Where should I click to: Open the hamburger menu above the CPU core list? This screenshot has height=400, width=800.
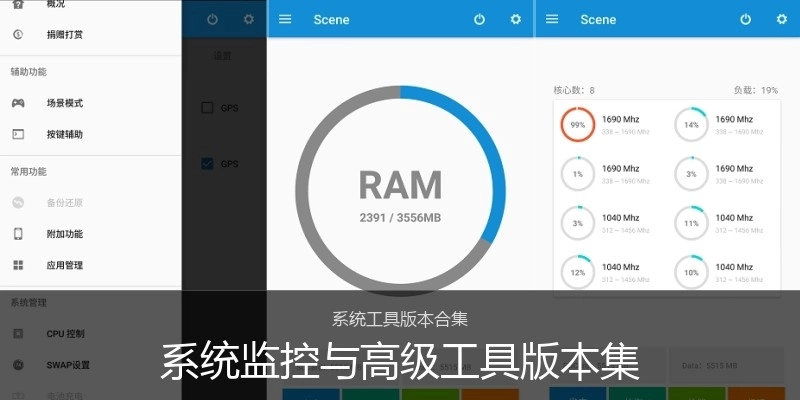pos(552,19)
